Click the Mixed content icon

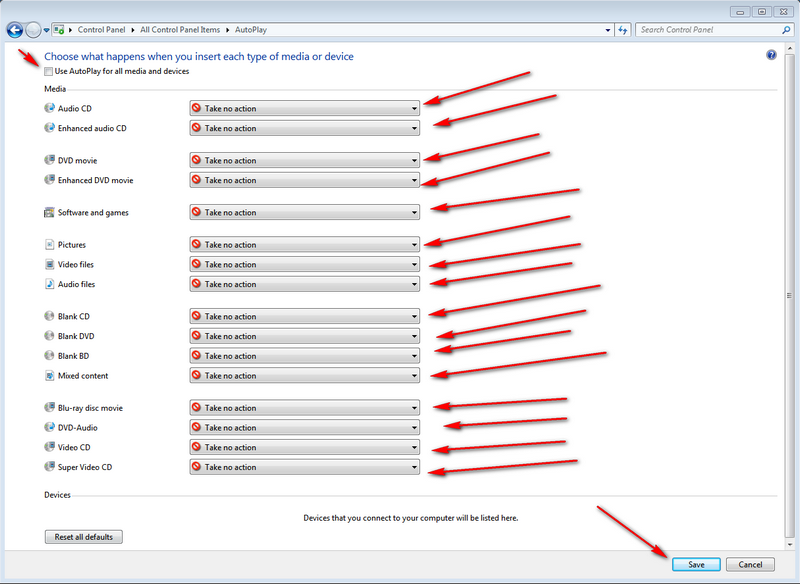point(49,375)
